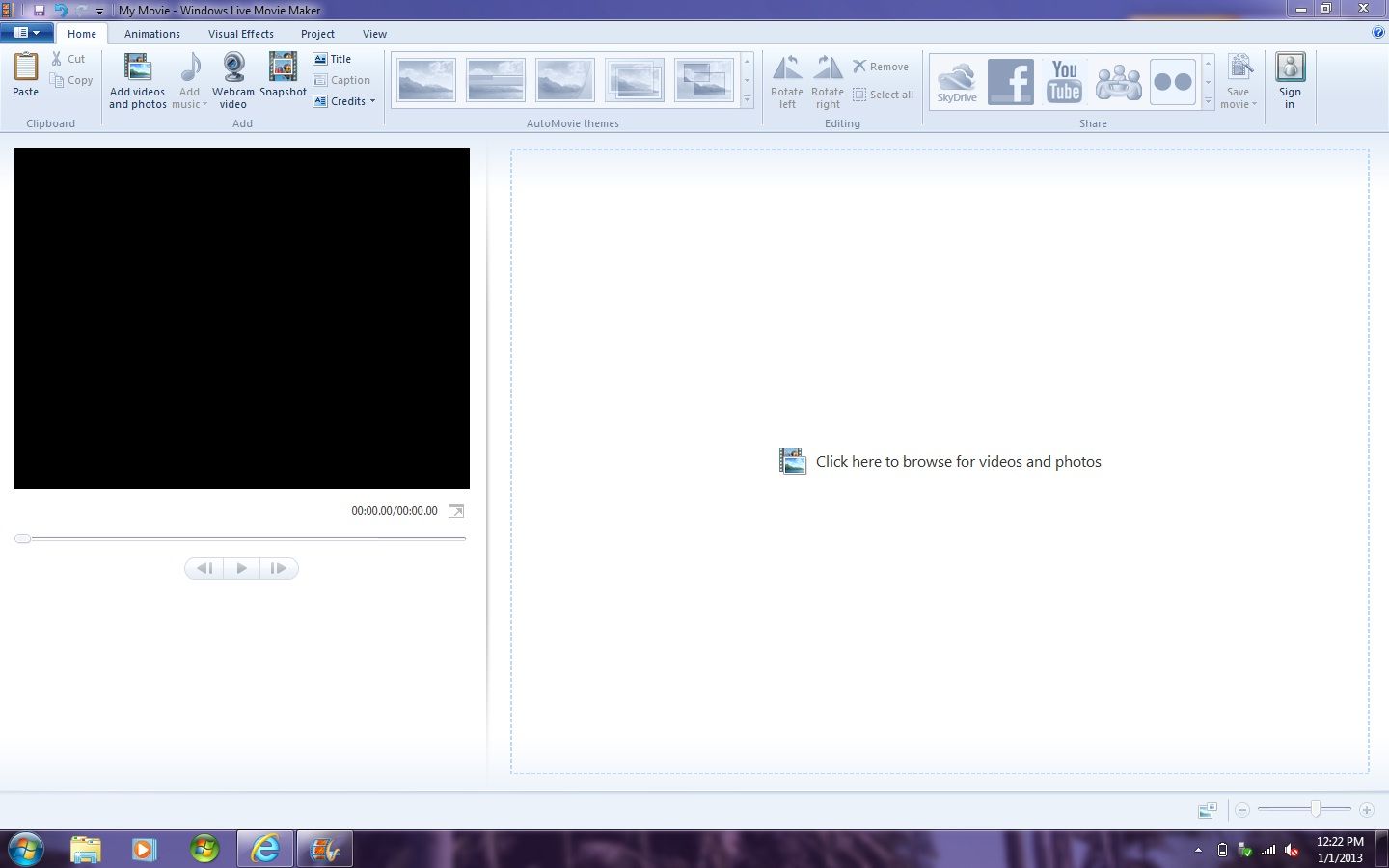
Task: Open Windows Media Player from taskbar
Action: [145, 850]
